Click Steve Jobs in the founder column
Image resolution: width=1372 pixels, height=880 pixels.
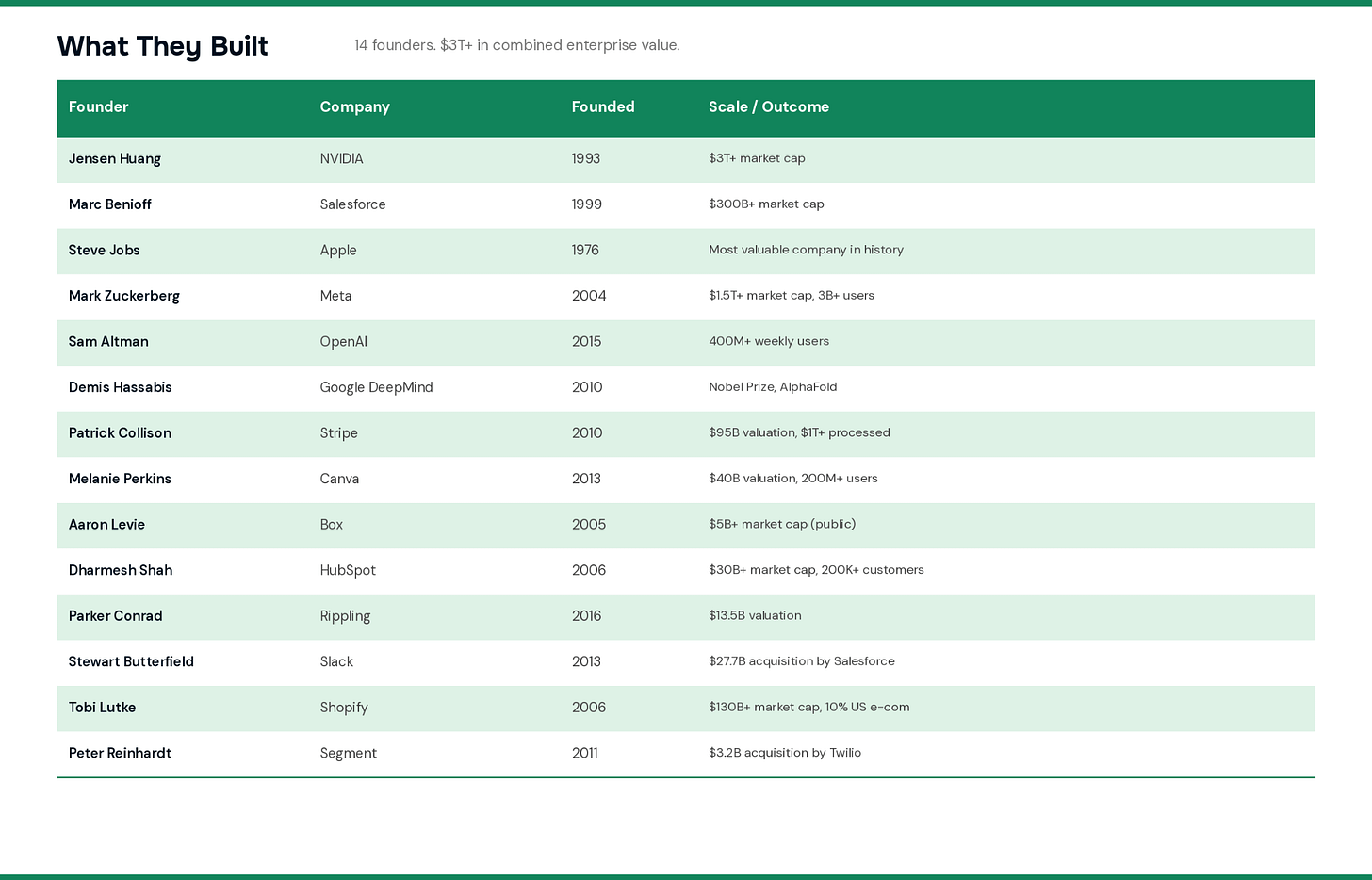105,250
